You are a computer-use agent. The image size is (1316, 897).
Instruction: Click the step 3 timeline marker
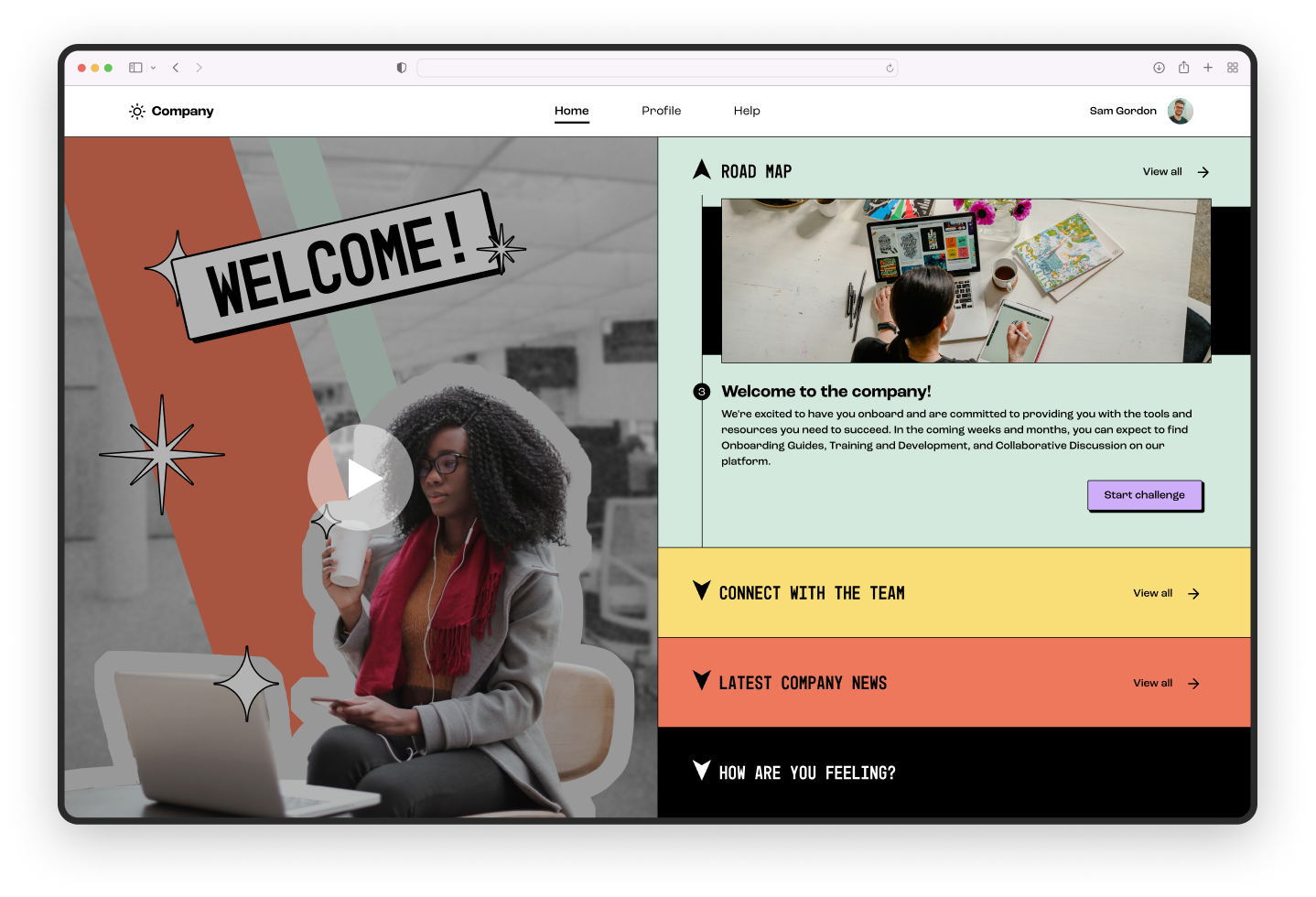[x=702, y=392]
